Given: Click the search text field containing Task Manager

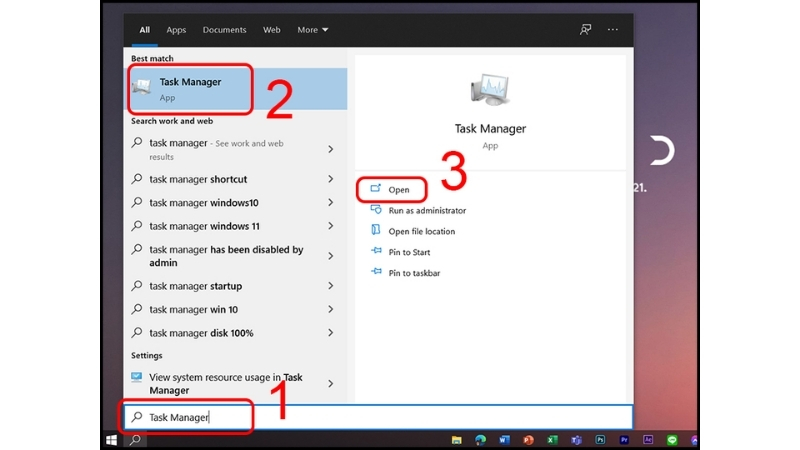Looking at the screenshot, I should click(x=378, y=417).
